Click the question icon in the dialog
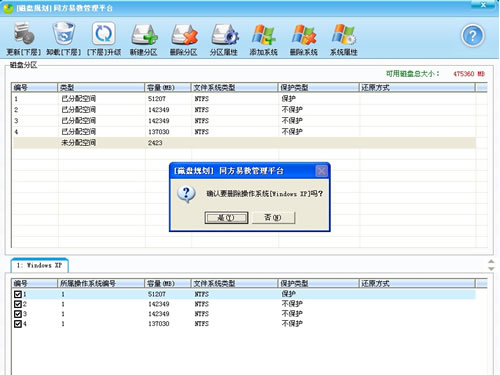This screenshot has width=500, height=375. [x=186, y=194]
